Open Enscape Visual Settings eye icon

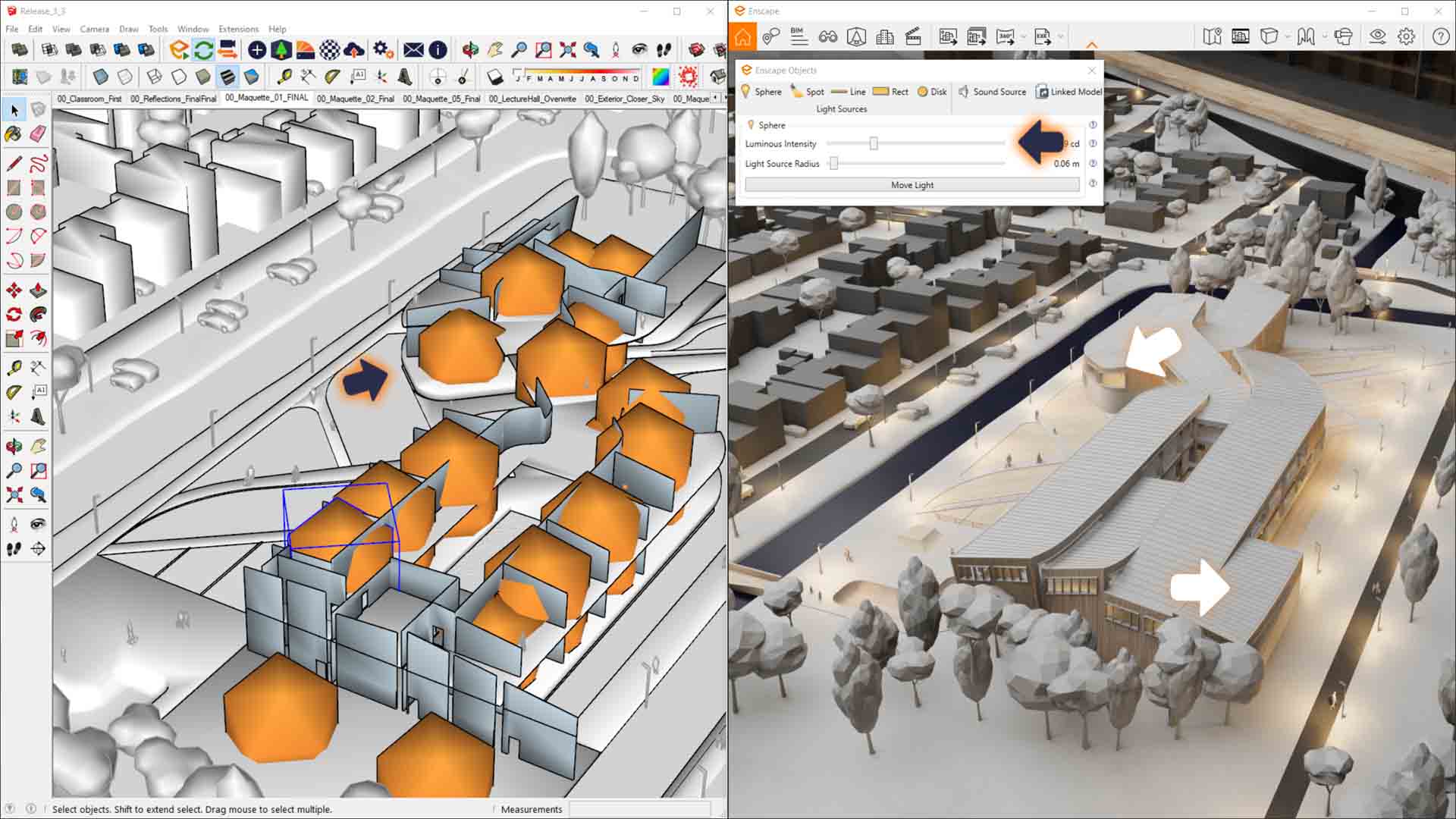pyautogui.click(x=1377, y=36)
